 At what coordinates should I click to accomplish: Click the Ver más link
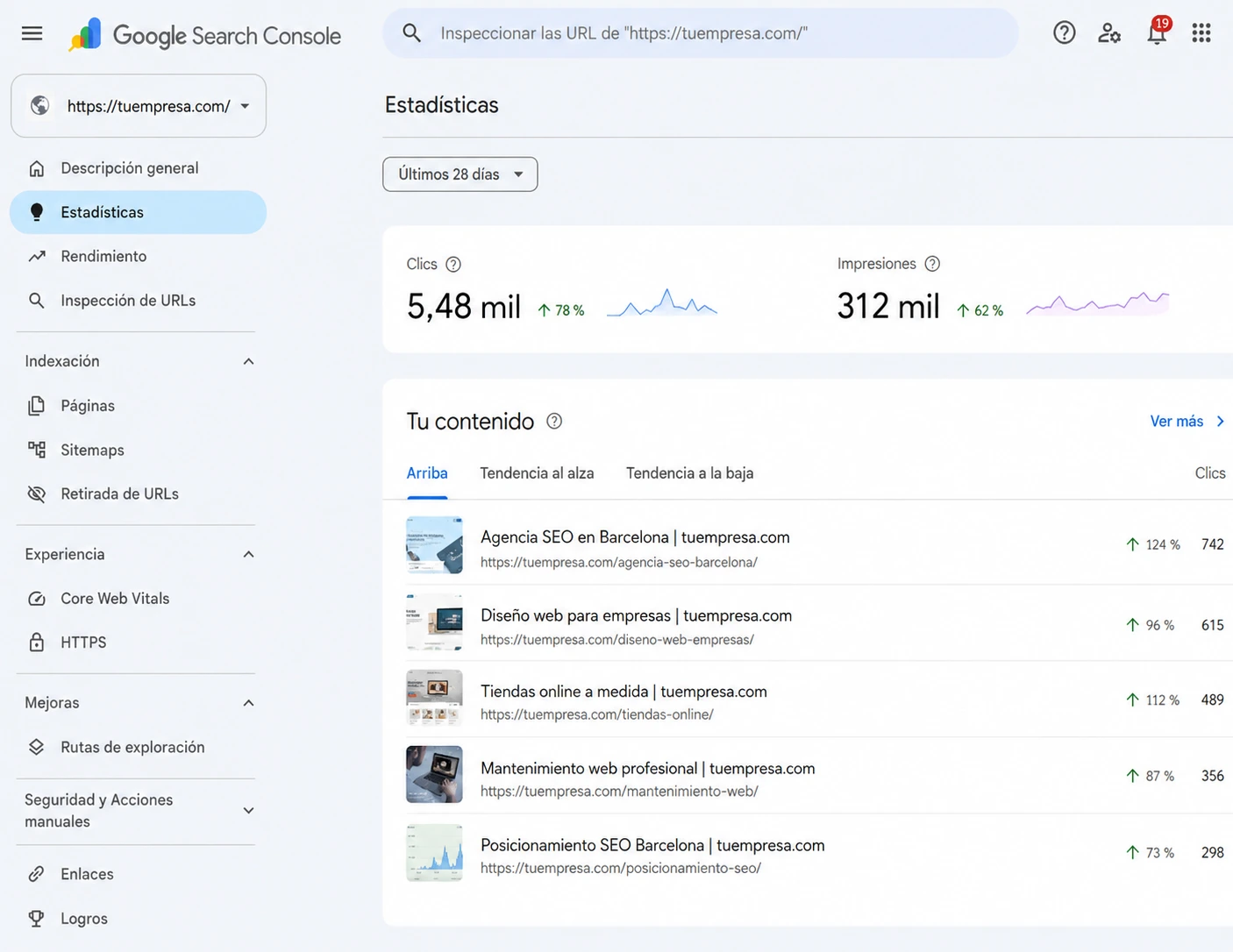pos(1177,422)
